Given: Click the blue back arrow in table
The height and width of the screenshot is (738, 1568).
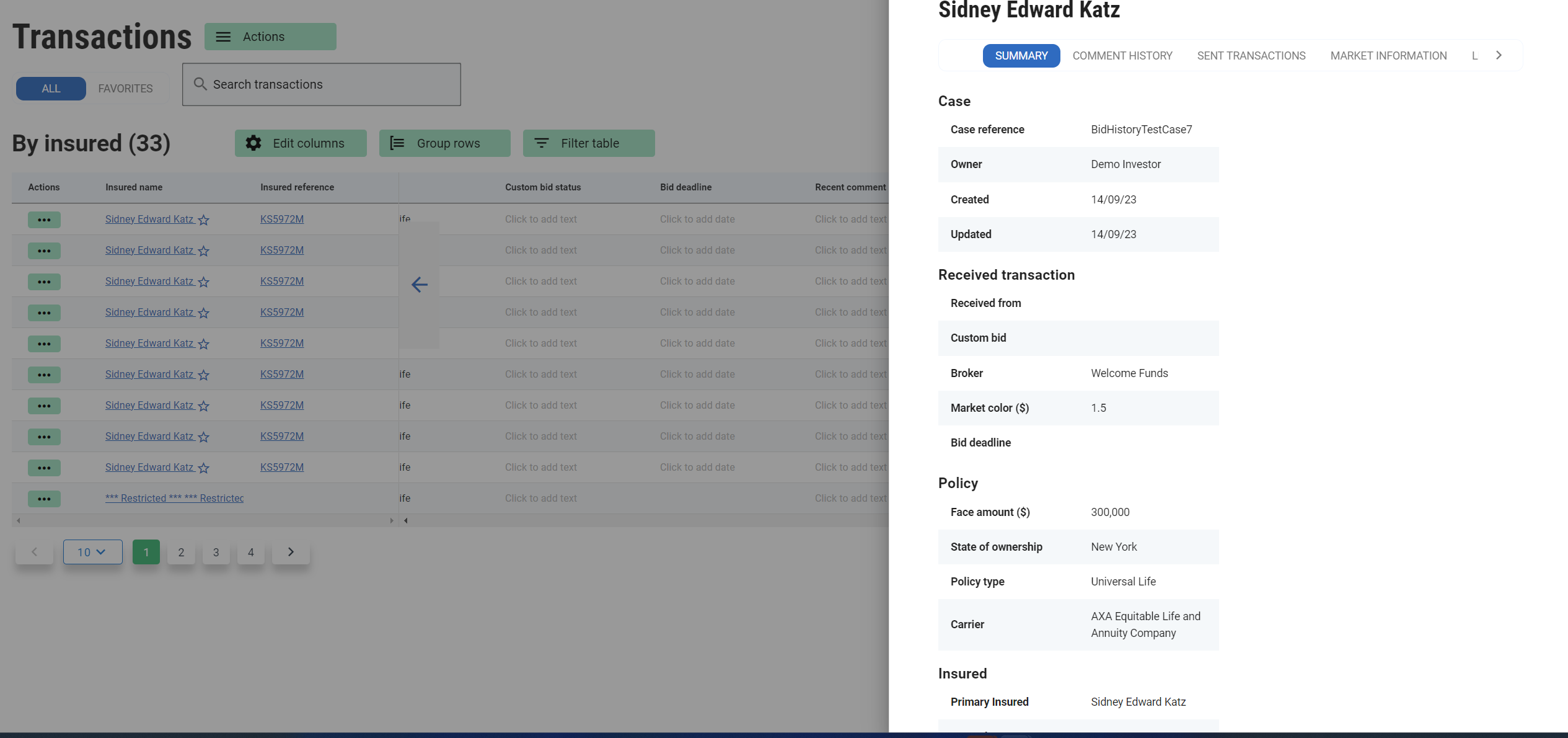Looking at the screenshot, I should coord(420,285).
